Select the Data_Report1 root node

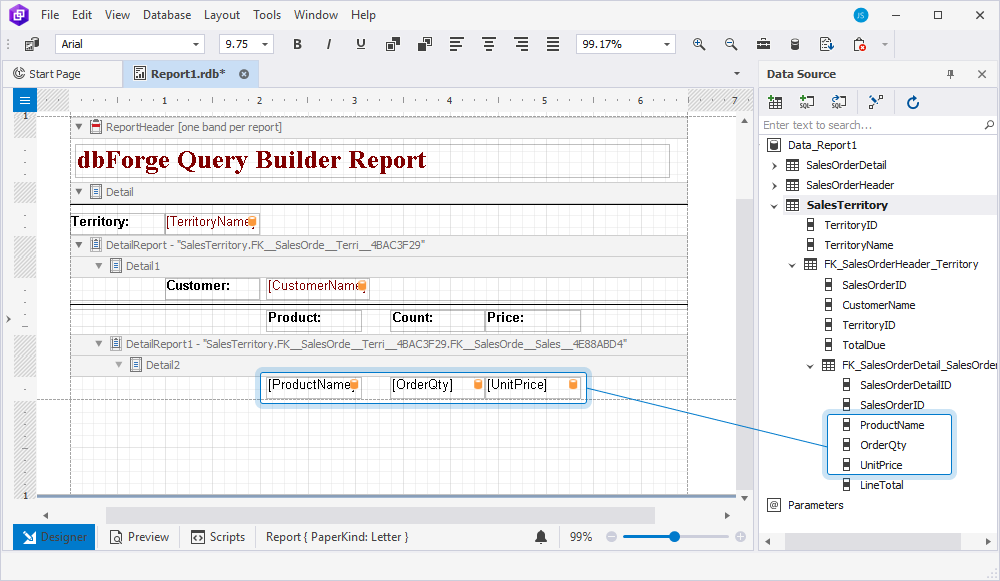click(821, 145)
